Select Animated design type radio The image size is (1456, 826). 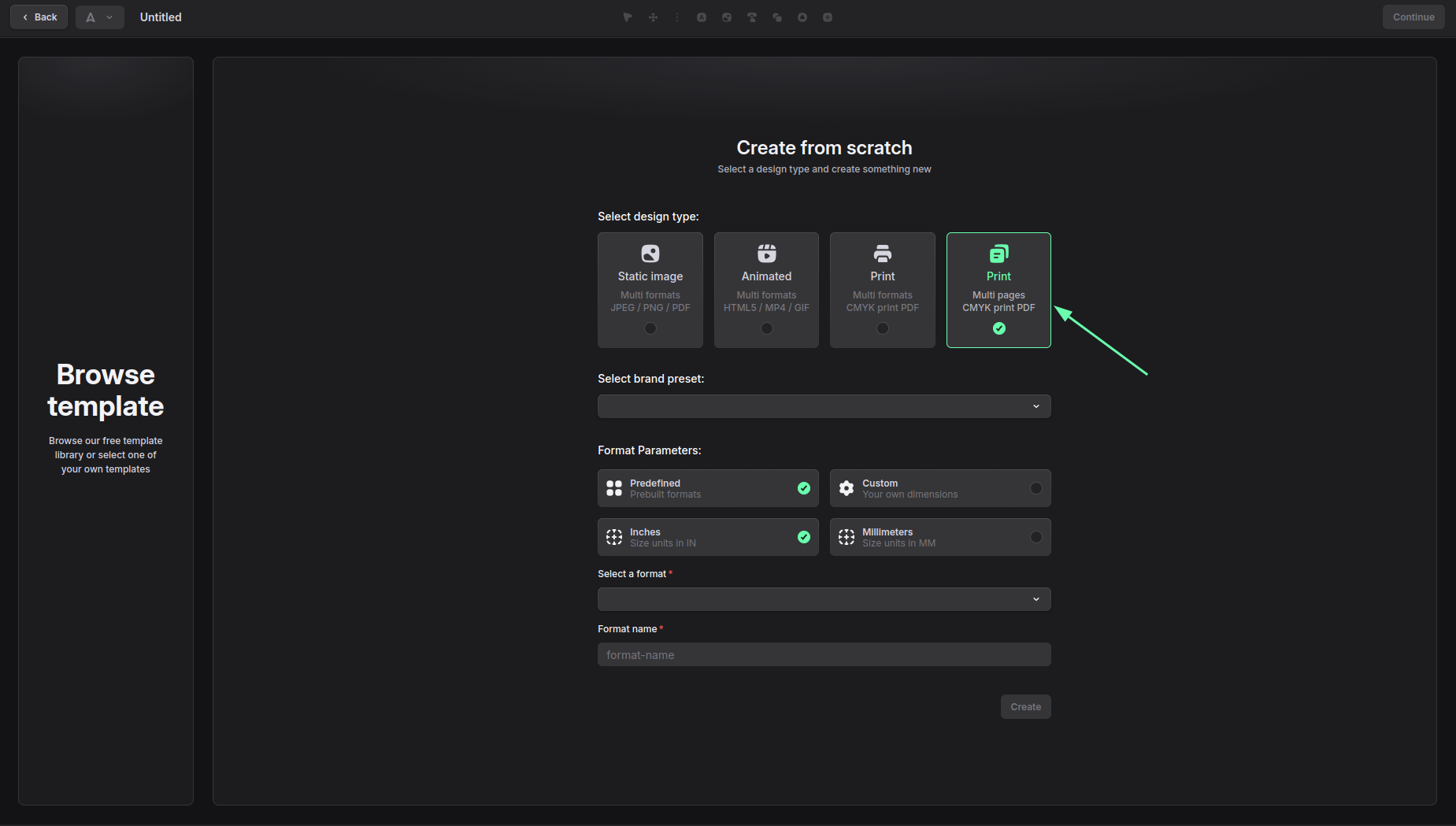pyautogui.click(x=767, y=328)
